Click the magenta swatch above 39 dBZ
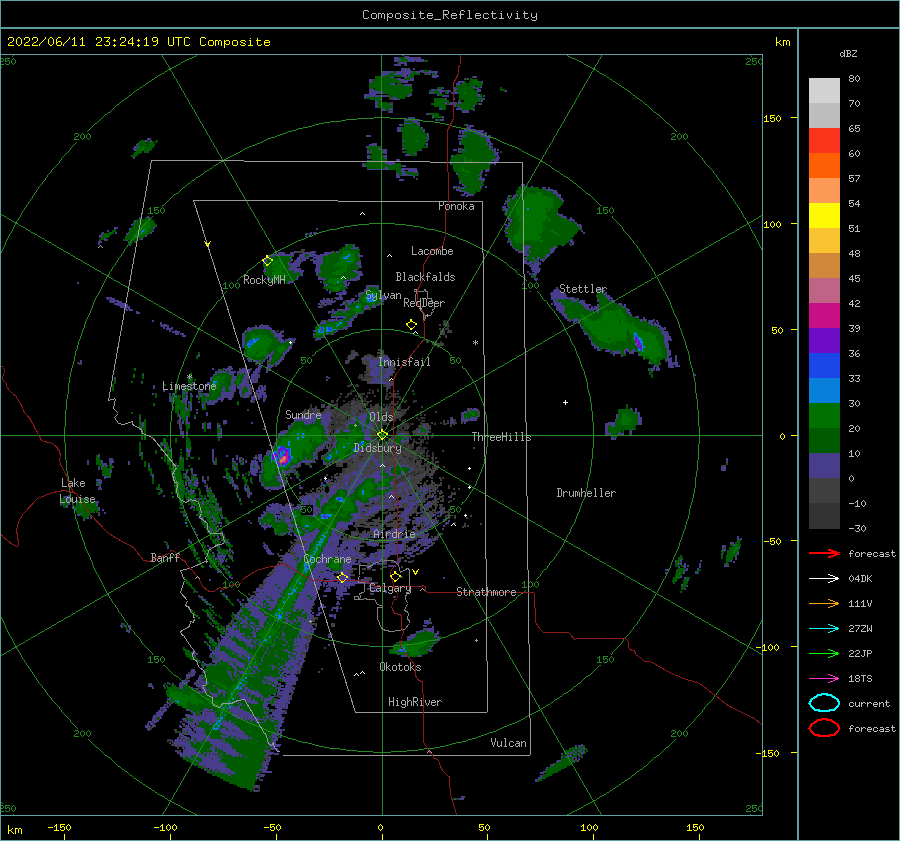900x841 pixels. [824, 316]
